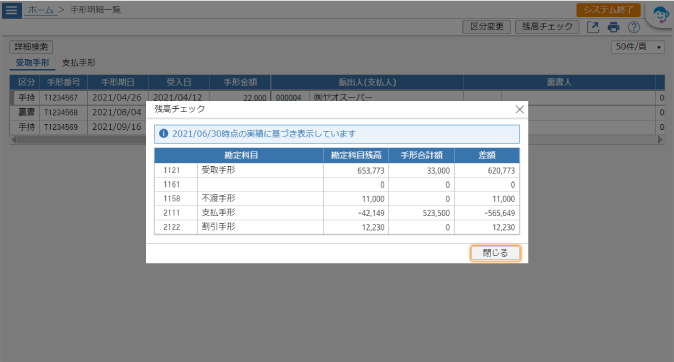This screenshot has width=674, height=362.
Task: Open the 50件/頁 page size dropdown
Action: (x=638, y=47)
